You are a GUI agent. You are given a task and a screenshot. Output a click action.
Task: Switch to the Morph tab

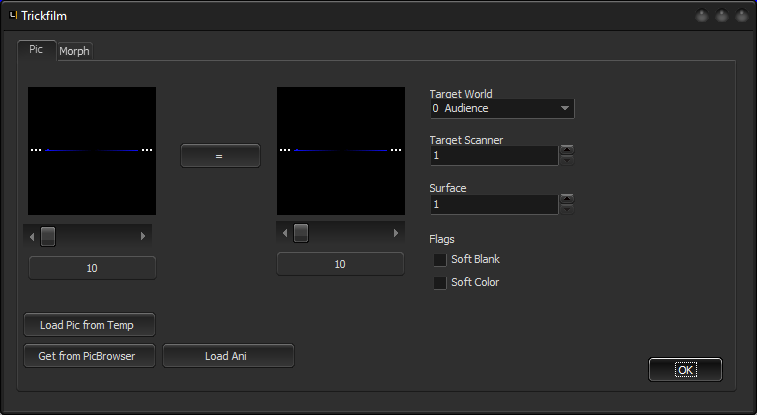[74, 51]
